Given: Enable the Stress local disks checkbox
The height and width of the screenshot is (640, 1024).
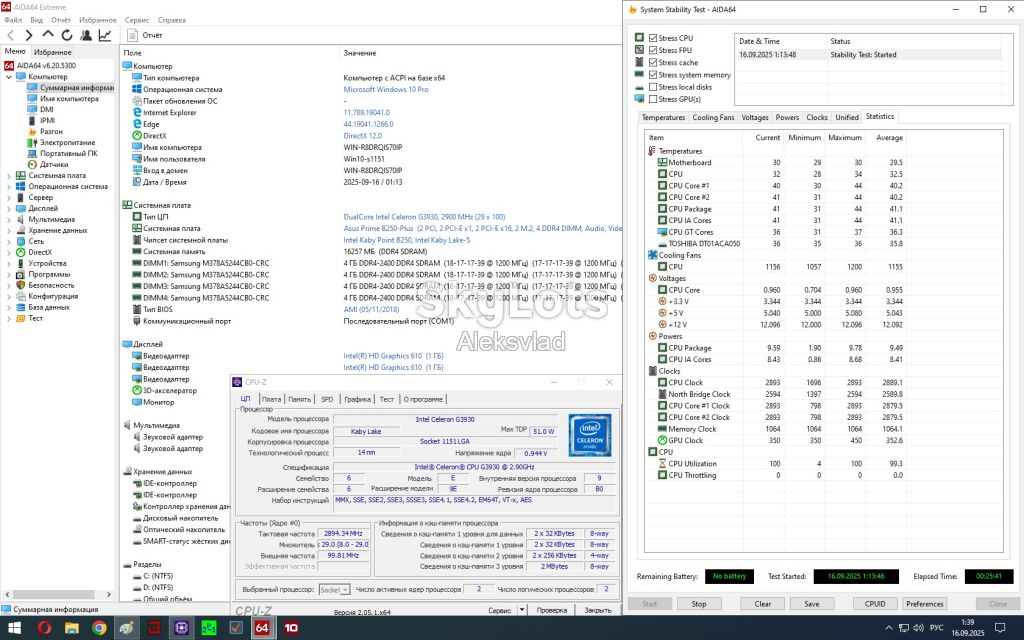Looking at the screenshot, I should coord(653,87).
